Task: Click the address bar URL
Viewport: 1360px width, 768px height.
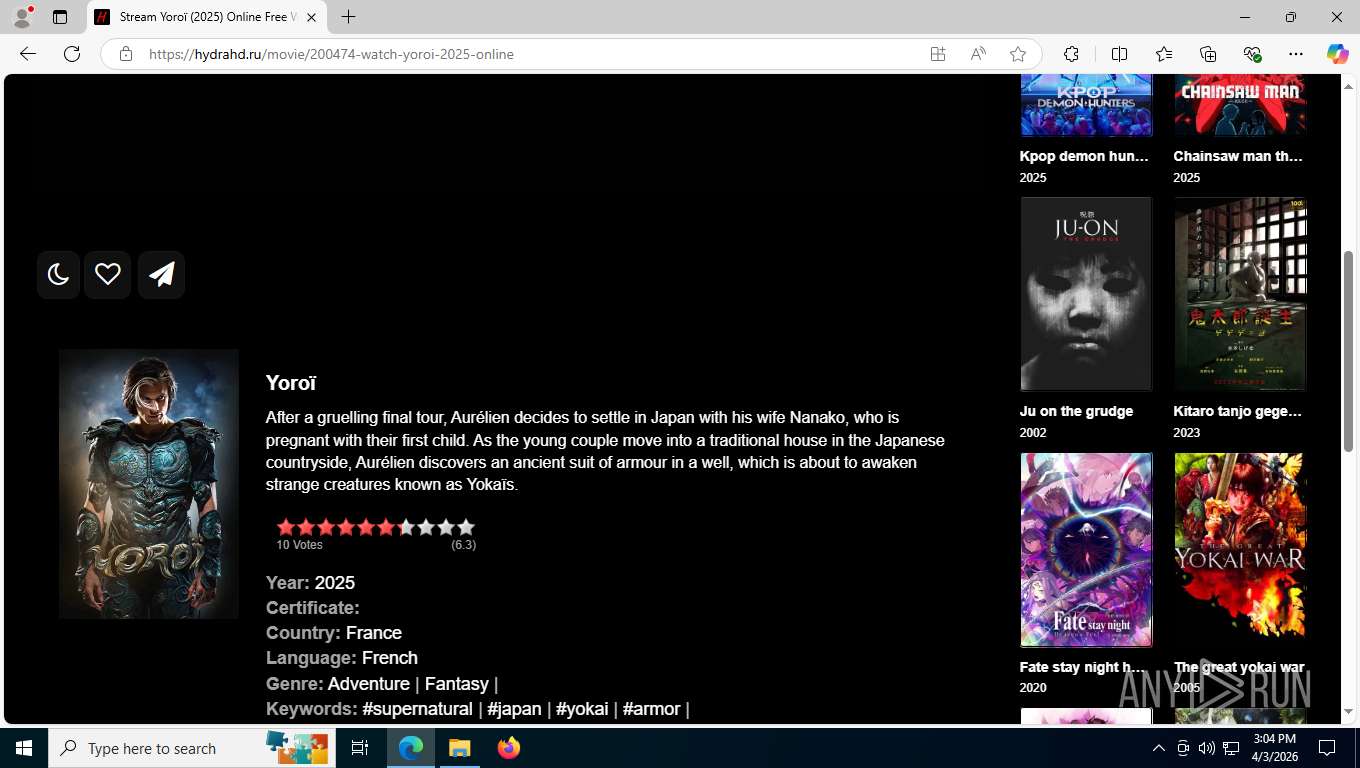Action: [x=331, y=54]
